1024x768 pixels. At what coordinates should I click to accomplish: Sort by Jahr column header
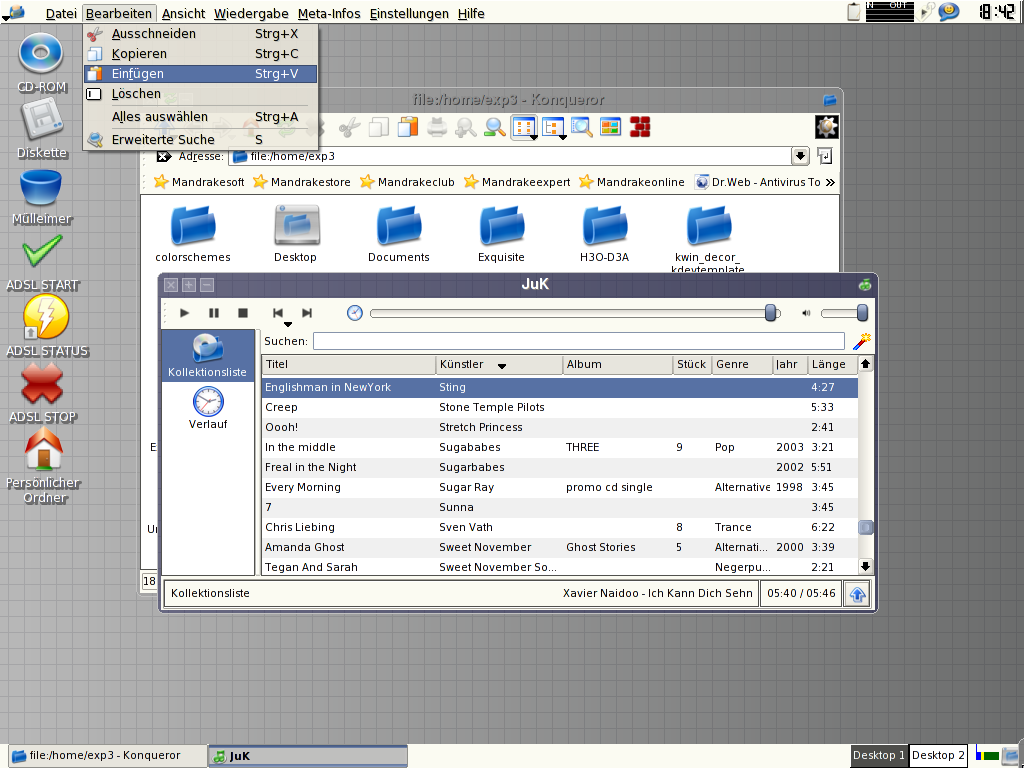click(x=790, y=364)
